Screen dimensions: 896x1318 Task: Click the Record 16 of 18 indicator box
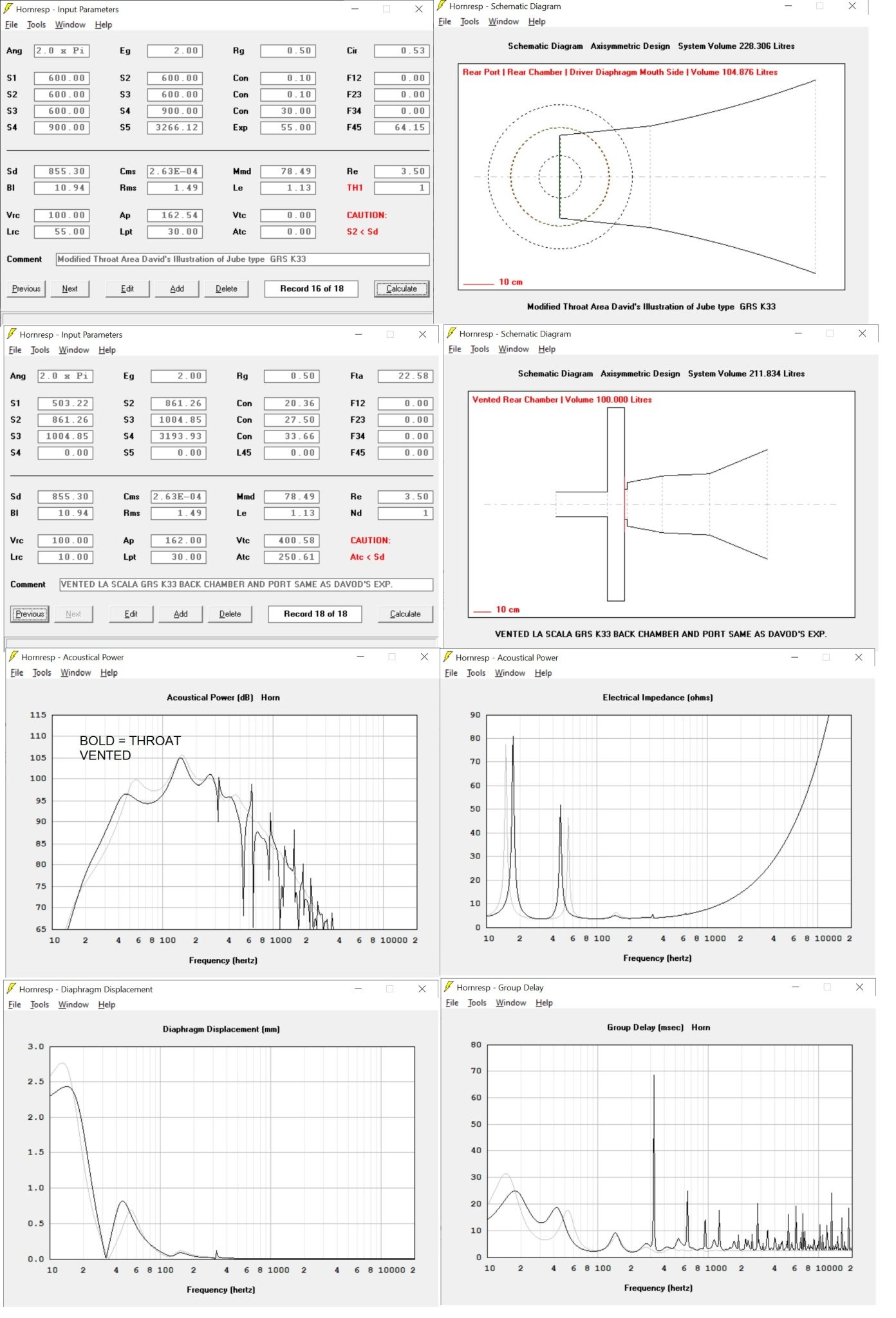[312, 288]
